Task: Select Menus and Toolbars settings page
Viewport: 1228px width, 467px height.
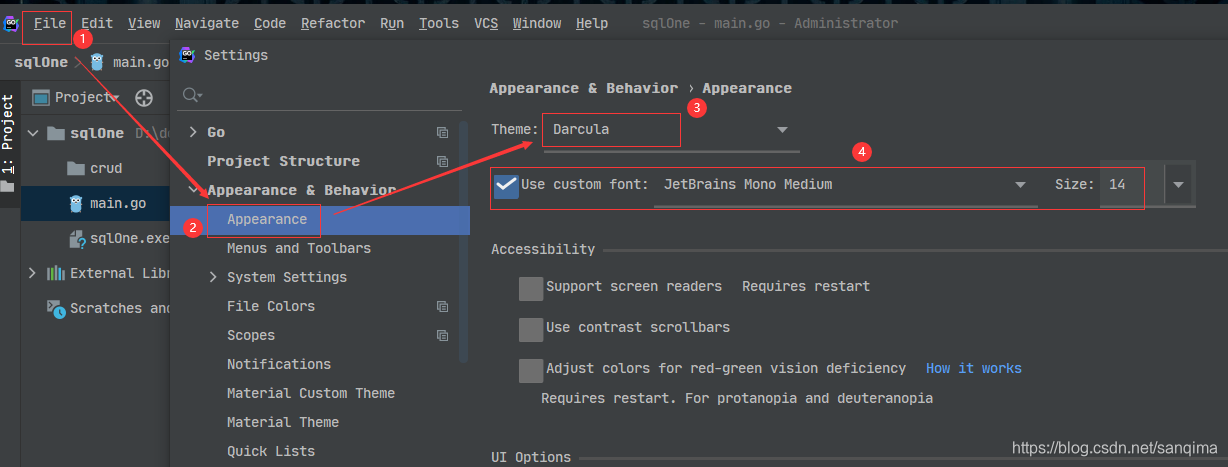Action: click(x=299, y=248)
